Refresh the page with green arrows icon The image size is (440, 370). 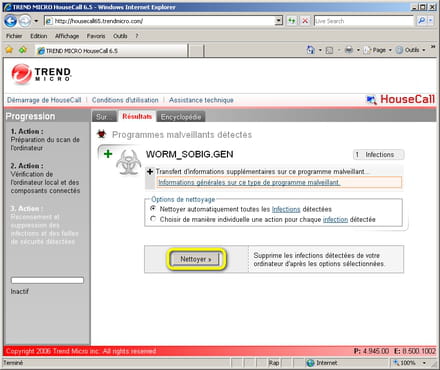coord(292,21)
